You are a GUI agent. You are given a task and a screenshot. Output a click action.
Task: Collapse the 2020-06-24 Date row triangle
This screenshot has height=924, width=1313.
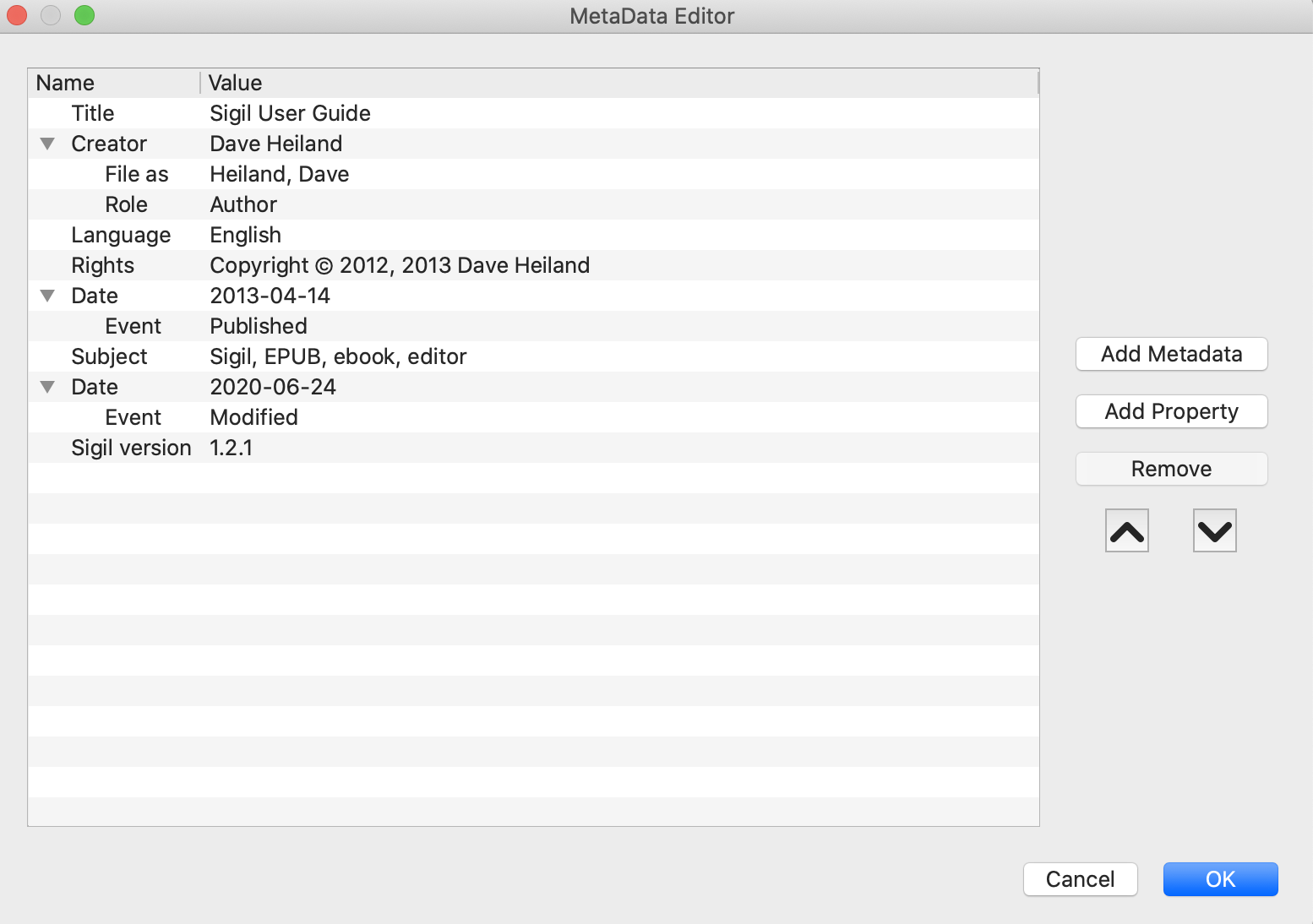pos(48,387)
